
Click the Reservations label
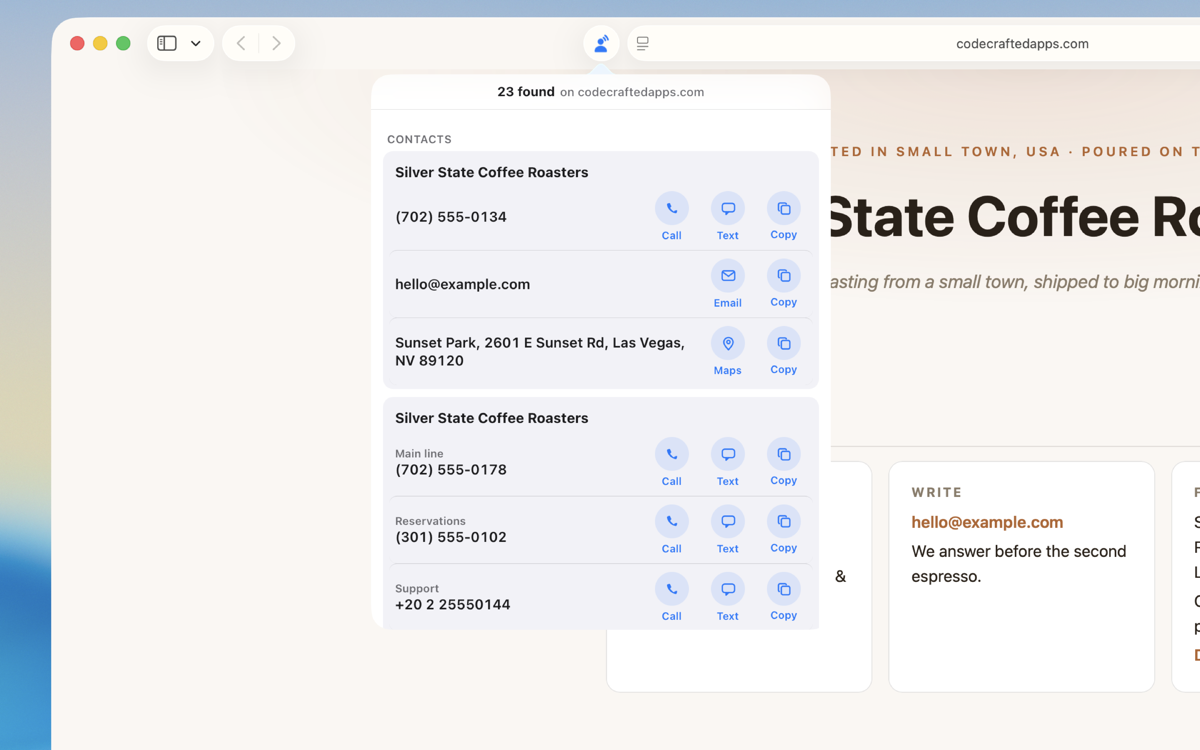[x=430, y=521]
